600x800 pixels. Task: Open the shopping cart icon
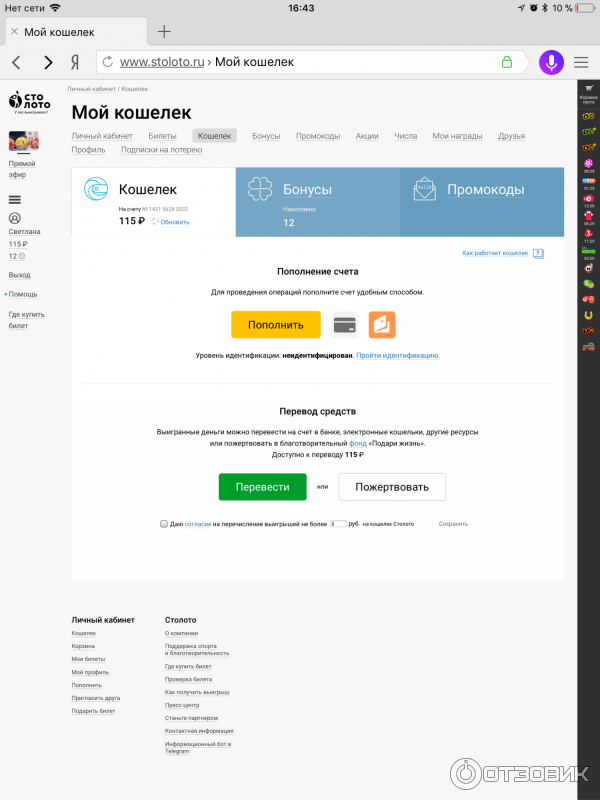pyautogui.click(x=589, y=88)
